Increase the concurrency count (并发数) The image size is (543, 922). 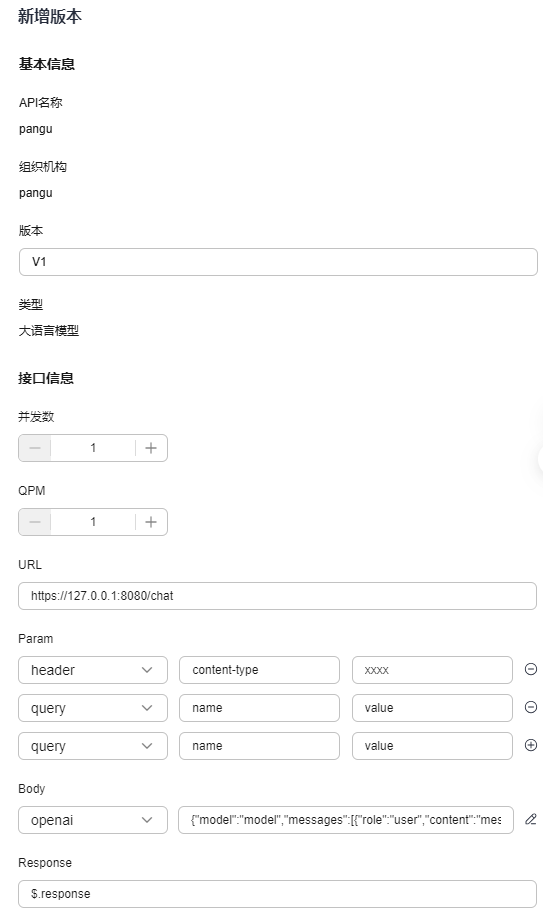pyautogui.click(x=151, y=448)
